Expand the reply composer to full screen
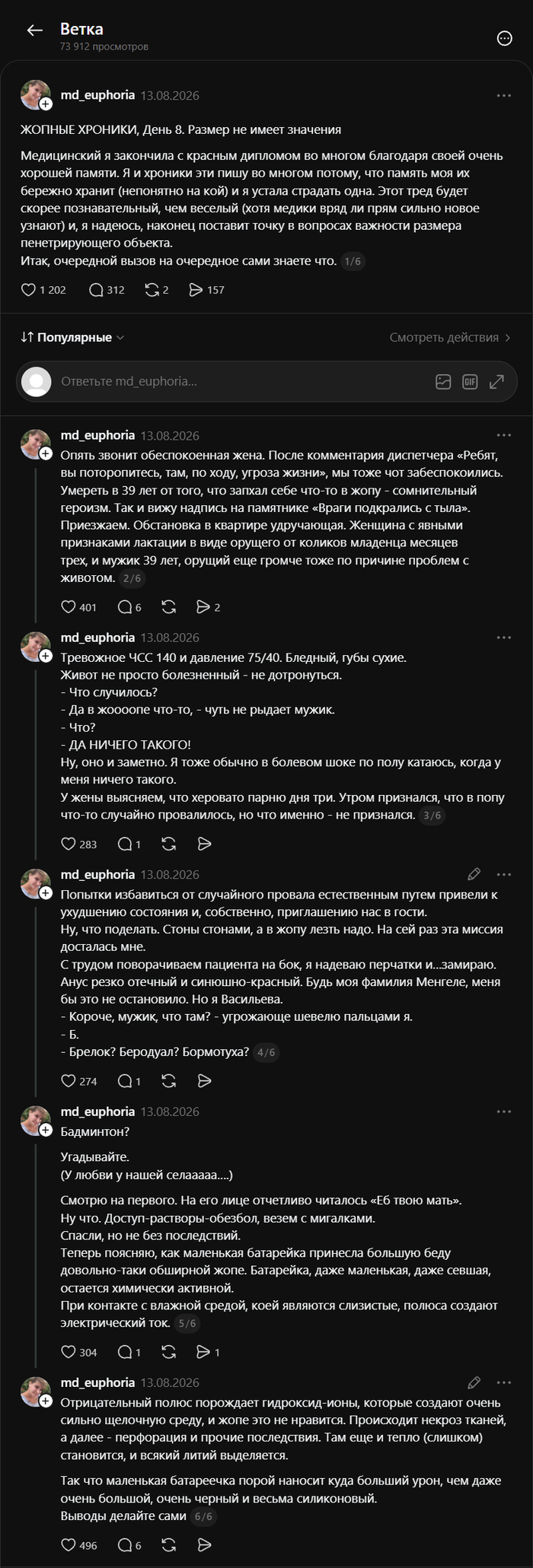The width and height of the screenshot is (533, 1568). coord(496,382)
